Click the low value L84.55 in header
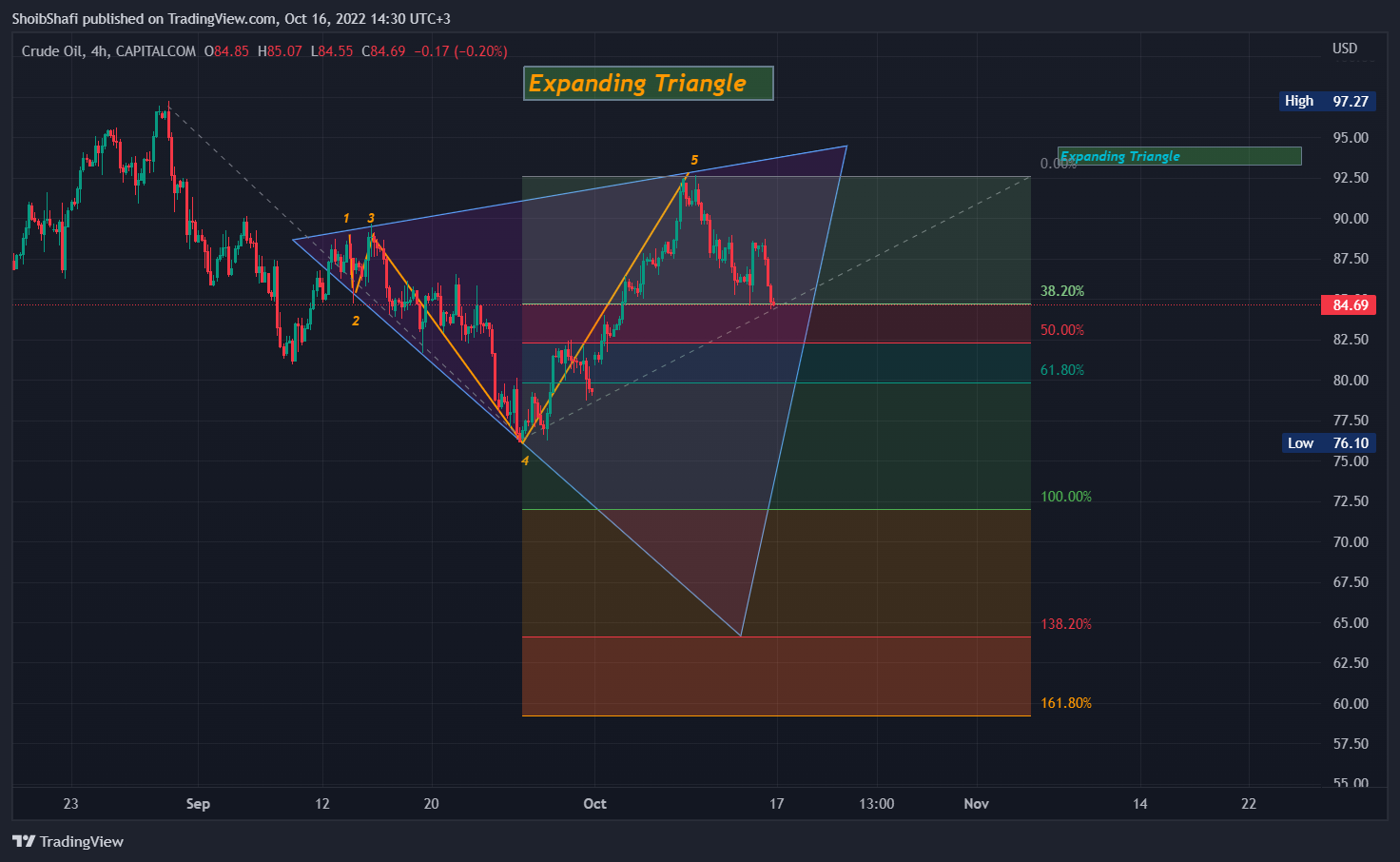The width and height of the screenshot is (1400, 862). coord(332,51)
